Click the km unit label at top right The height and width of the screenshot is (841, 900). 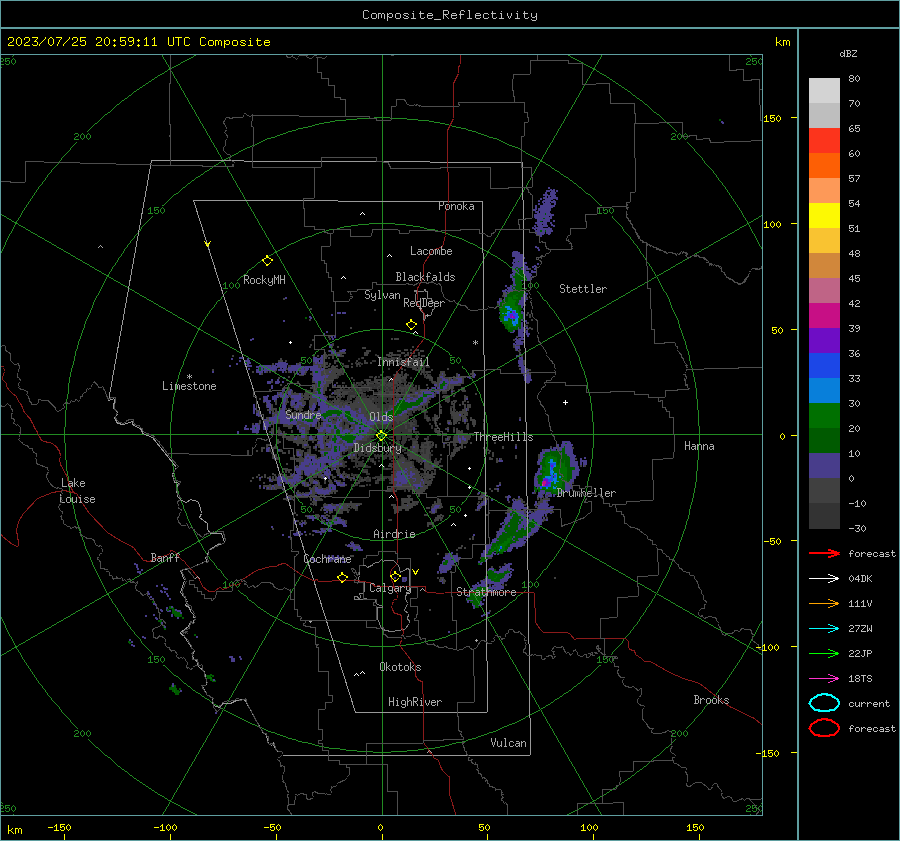(x=783, y=42)
